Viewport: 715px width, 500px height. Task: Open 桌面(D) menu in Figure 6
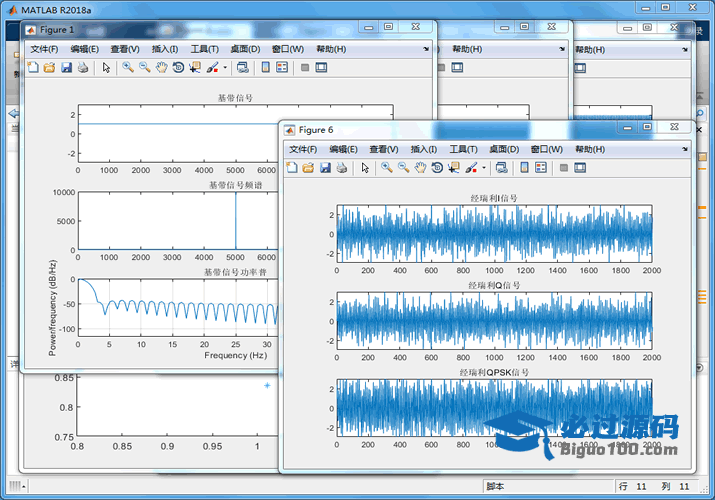(504, 149)
